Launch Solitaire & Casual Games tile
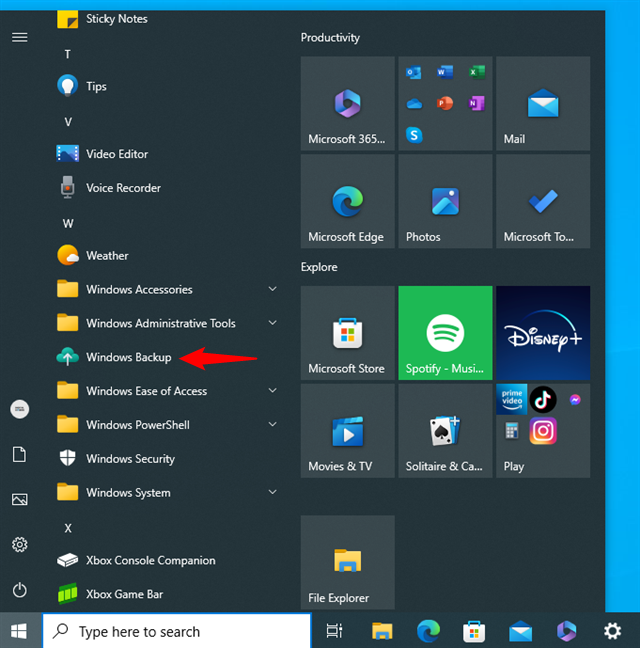This screenshot has height=648, width=640. (445, 431)
